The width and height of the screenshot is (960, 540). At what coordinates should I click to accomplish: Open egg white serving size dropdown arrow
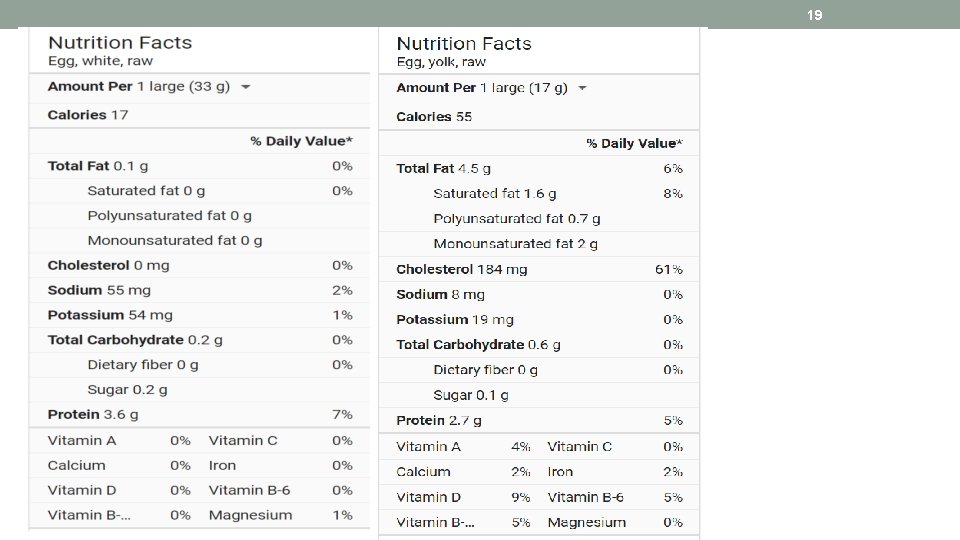pyautogui.click(x=245, y=87)
